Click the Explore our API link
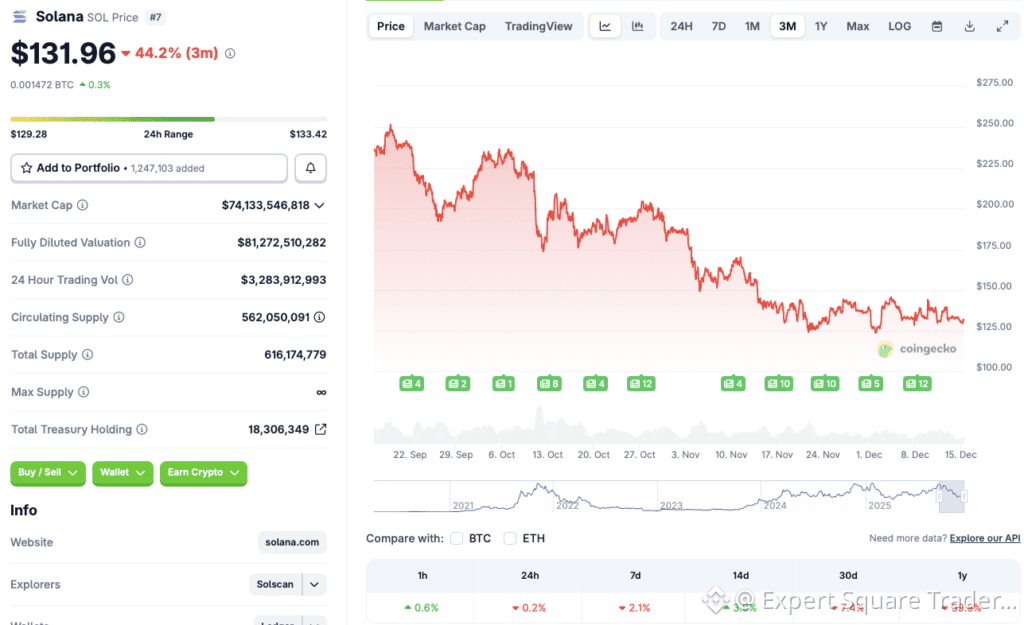 tap(984, 537)
